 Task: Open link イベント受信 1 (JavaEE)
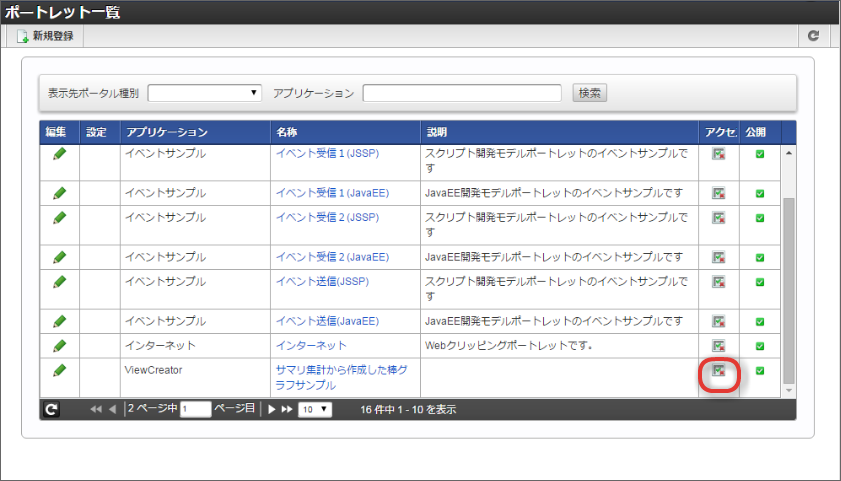(332, 193)
